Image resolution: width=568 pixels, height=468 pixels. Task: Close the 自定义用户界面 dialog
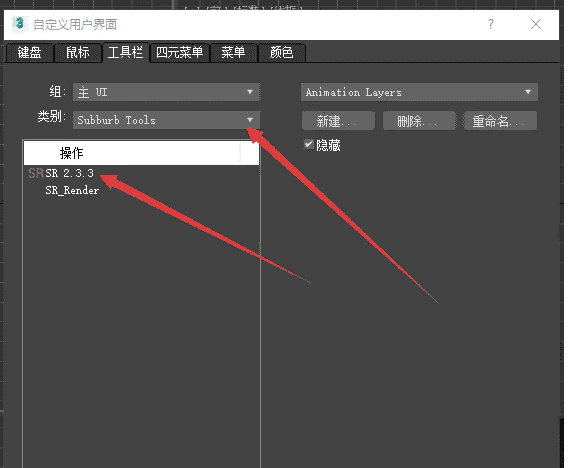(x=536, y=24)
